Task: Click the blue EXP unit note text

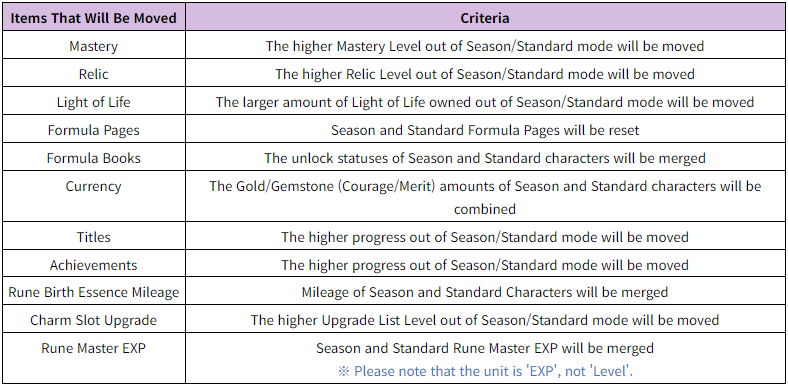Action: 485,371
